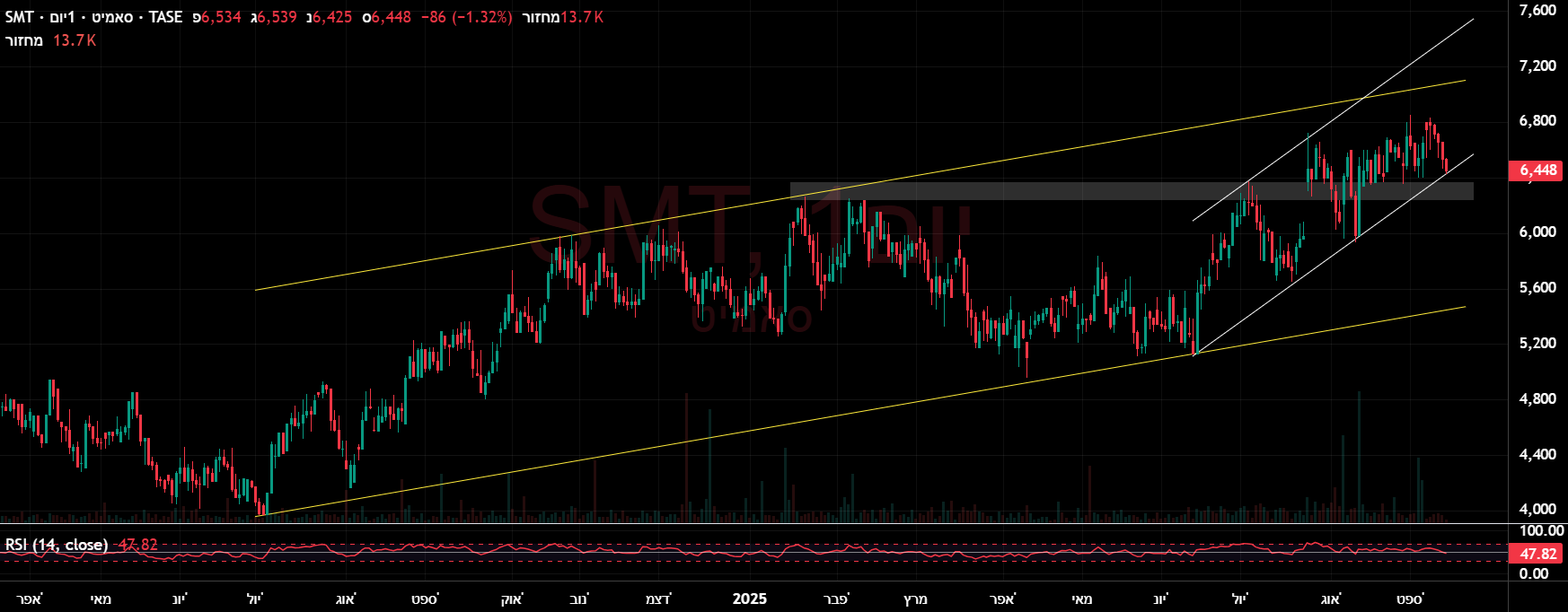The image size is (1568, 612).
Task: Click the SMT symbol name in legend
Action: pos(19,17)
